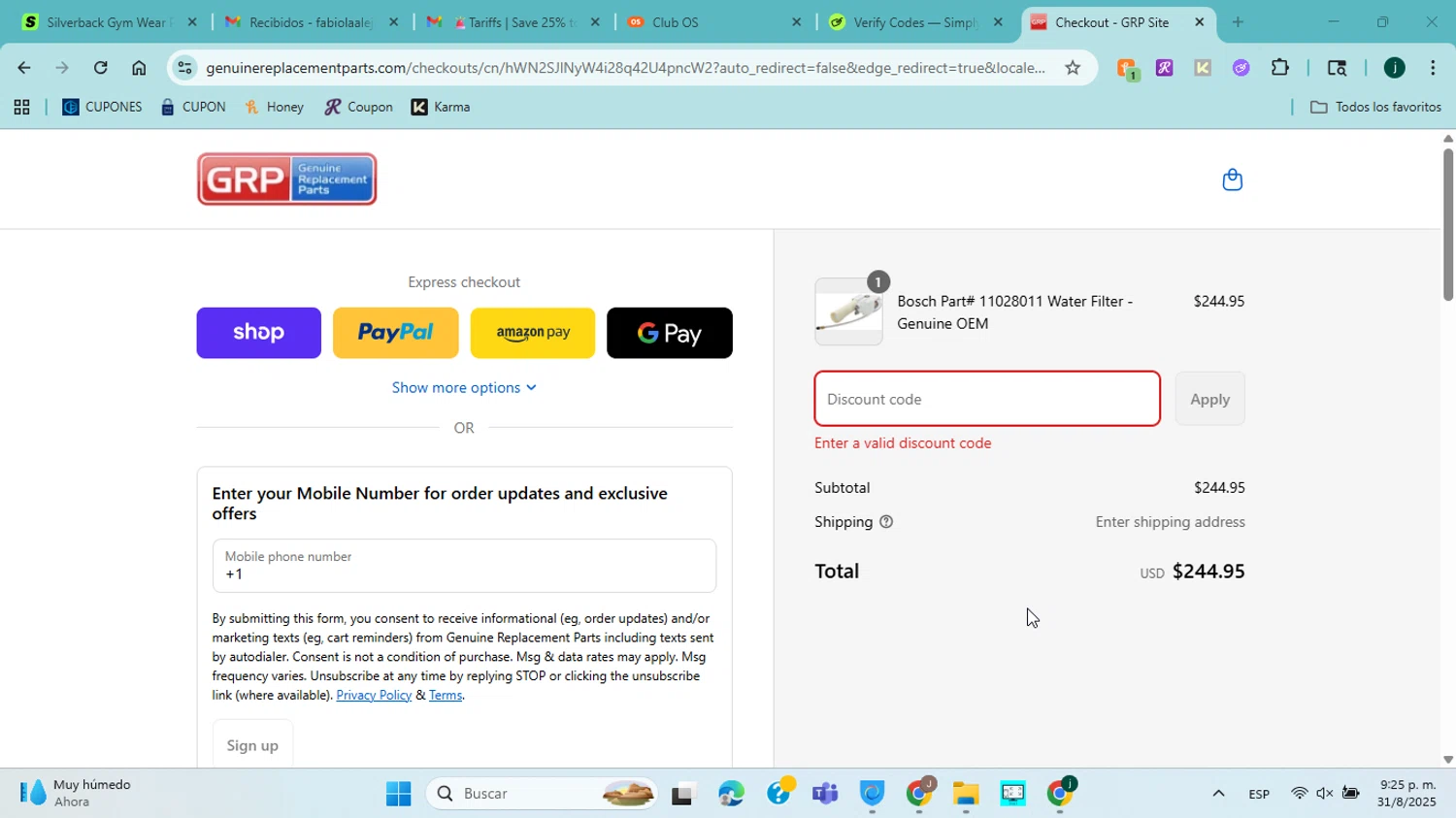This screenshot has height=818, width=1456.
Task: Open the shopping bag cart icon
Action: tap(1232, 180)
